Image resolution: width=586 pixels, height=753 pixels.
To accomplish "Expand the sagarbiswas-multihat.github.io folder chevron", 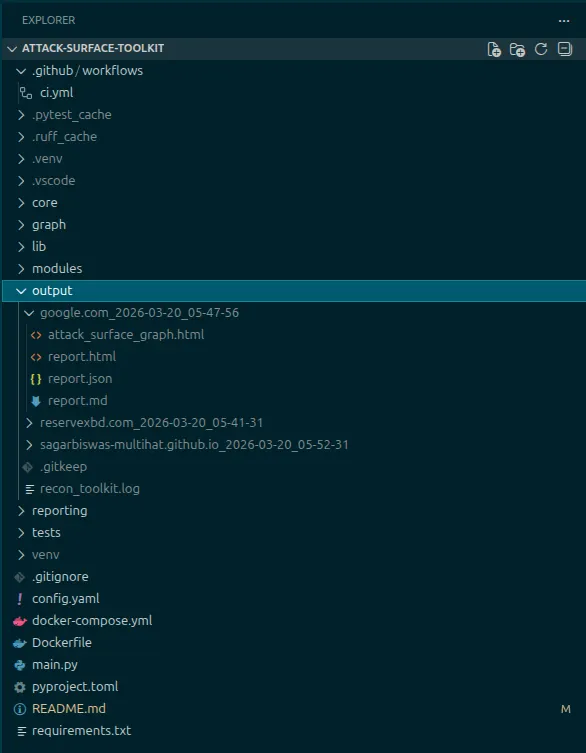I will pos(29,445).
